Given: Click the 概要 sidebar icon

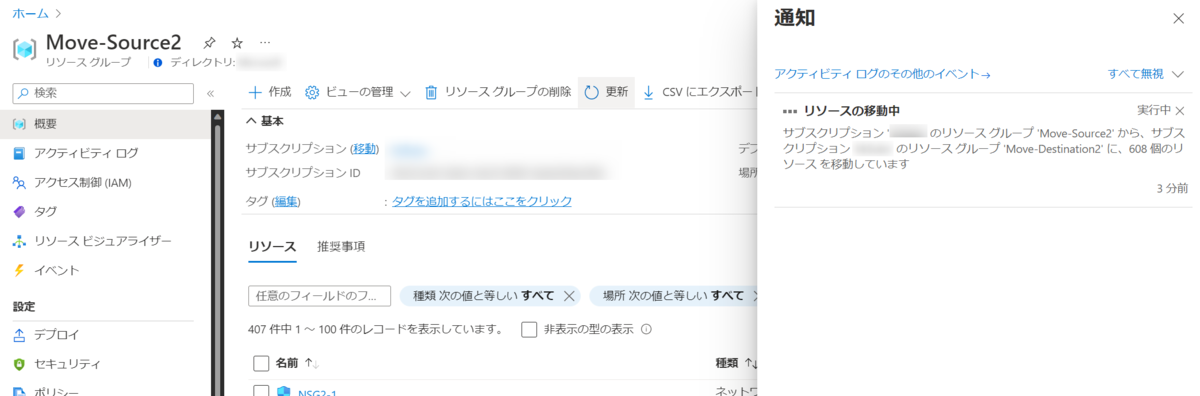Looking at the screenshot, I should coord(19,124).
